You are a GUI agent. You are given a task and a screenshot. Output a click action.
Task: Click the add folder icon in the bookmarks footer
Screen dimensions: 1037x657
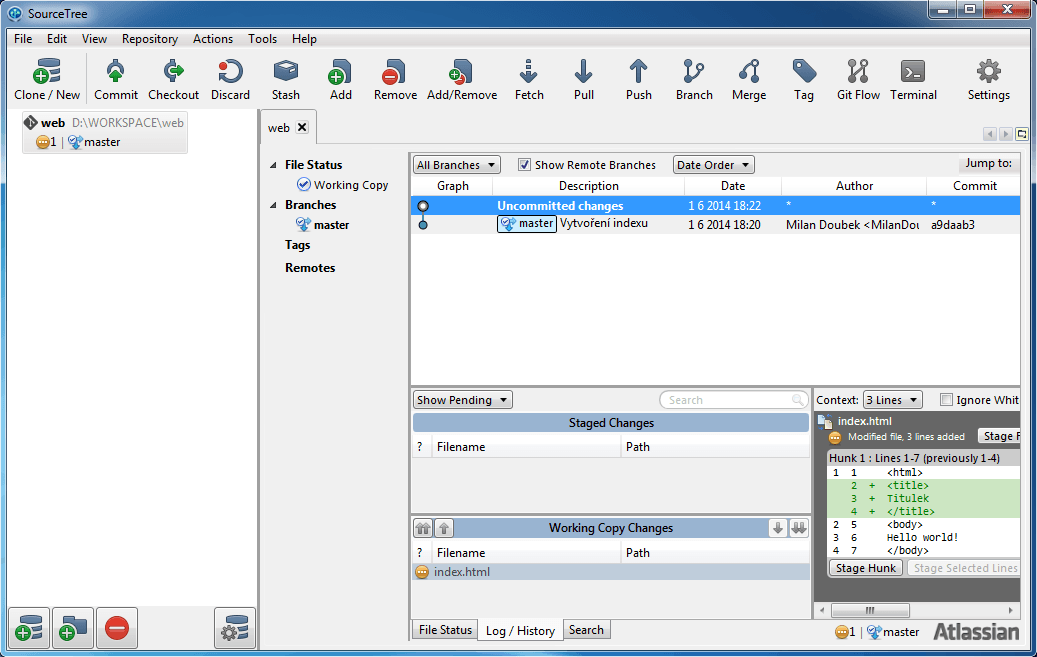tap(73, 627)
